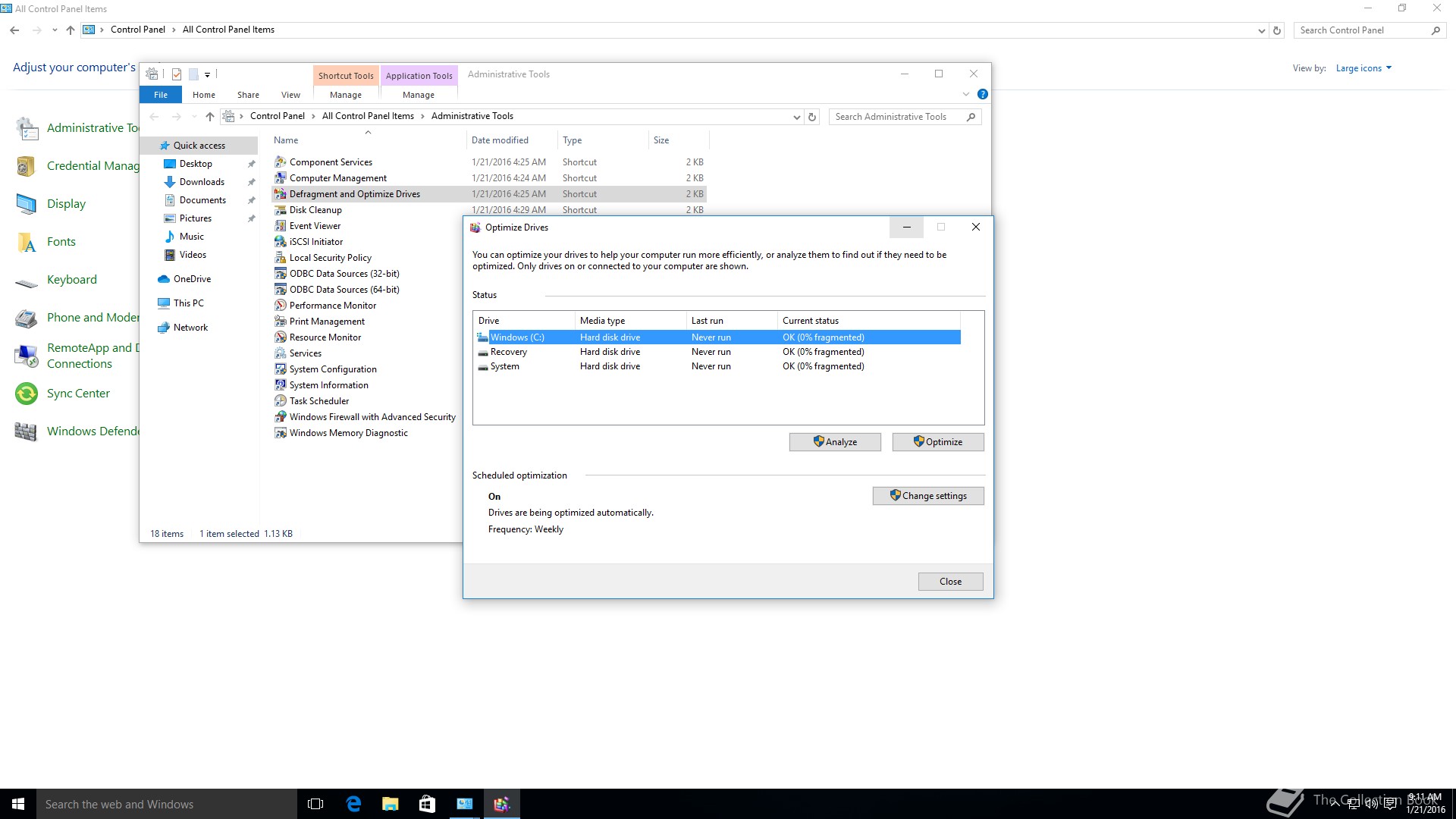Click the ODBC Data Sources (64-bit) icon

tap(281, 290)
